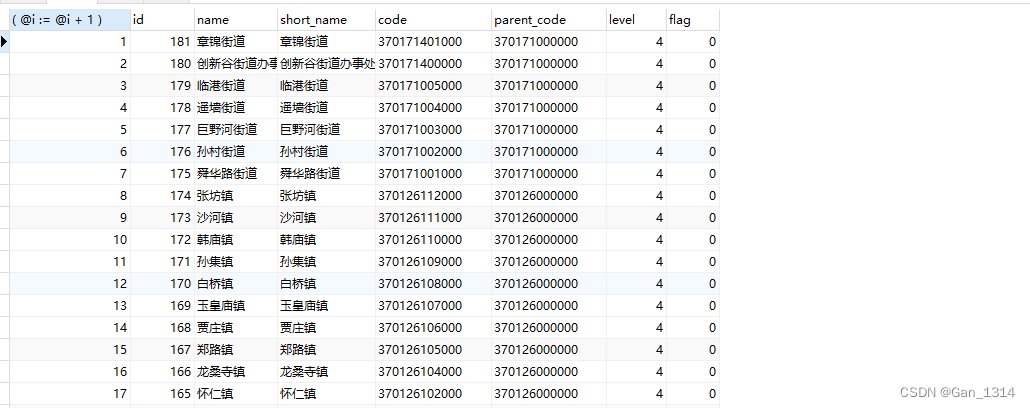Select name cell '龙桑寺镇'
Viewport: 1030px width, 408px height.
[x=236, y=372]
